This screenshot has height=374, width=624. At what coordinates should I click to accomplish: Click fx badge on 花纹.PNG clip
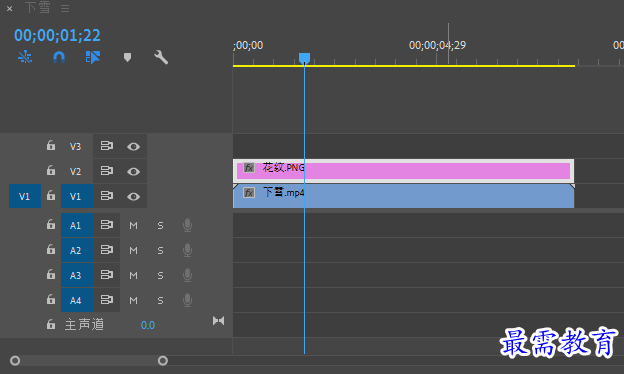pyautogui.click(x=249, y=168)
